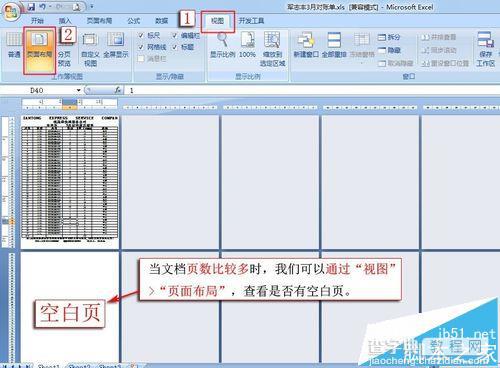The image size is (500, 368).
Task: Switch to 普通 (Normal) view
Action: (14, 46)
